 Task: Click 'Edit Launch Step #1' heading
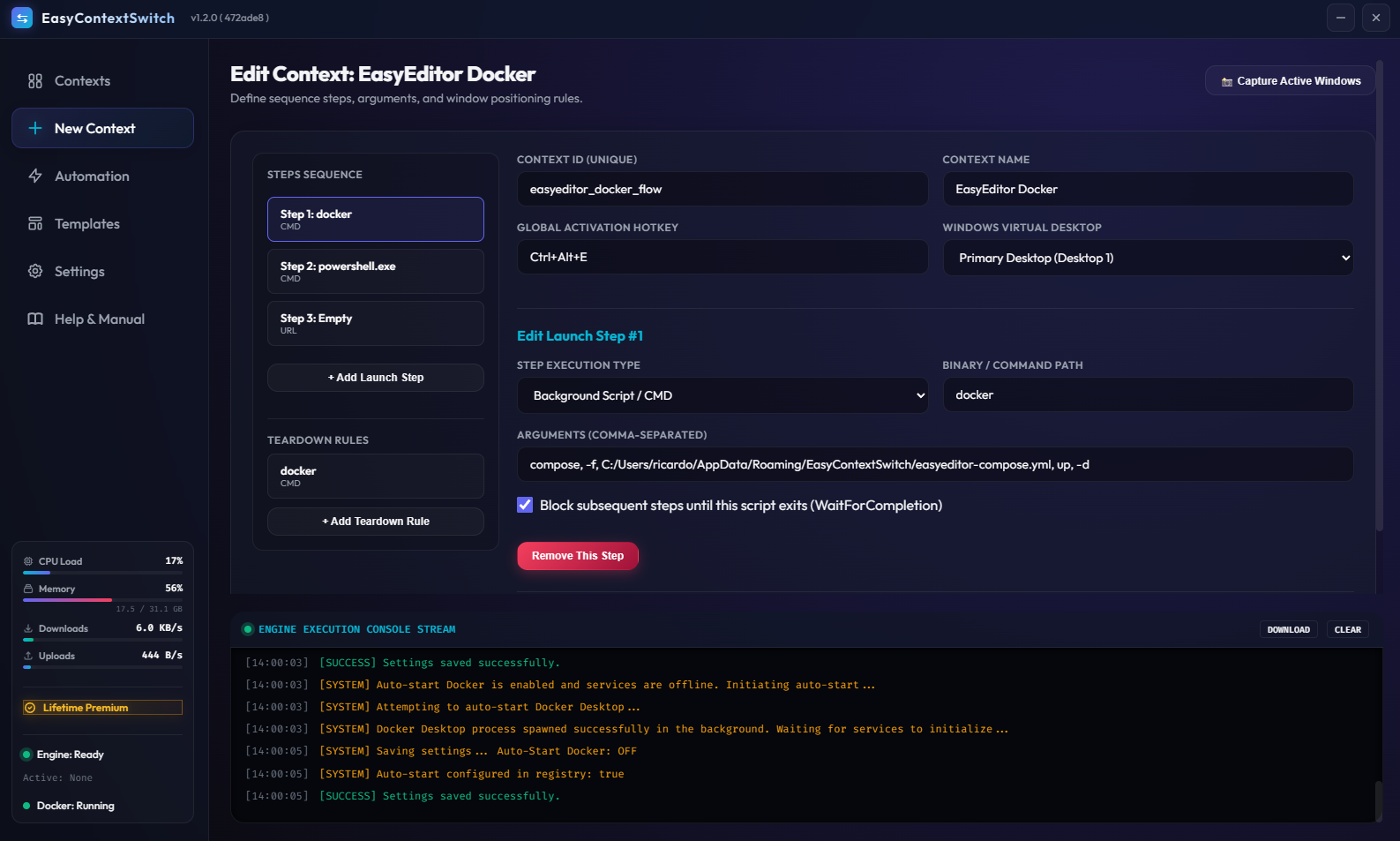pos(580,336)
